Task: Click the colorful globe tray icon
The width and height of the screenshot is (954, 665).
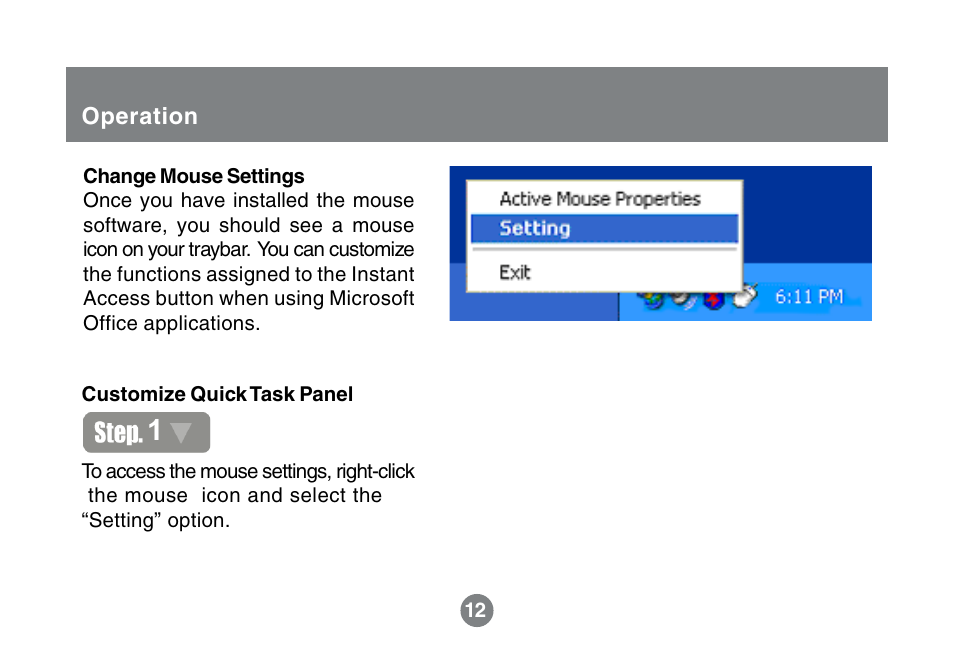Action: coord(652,300)
